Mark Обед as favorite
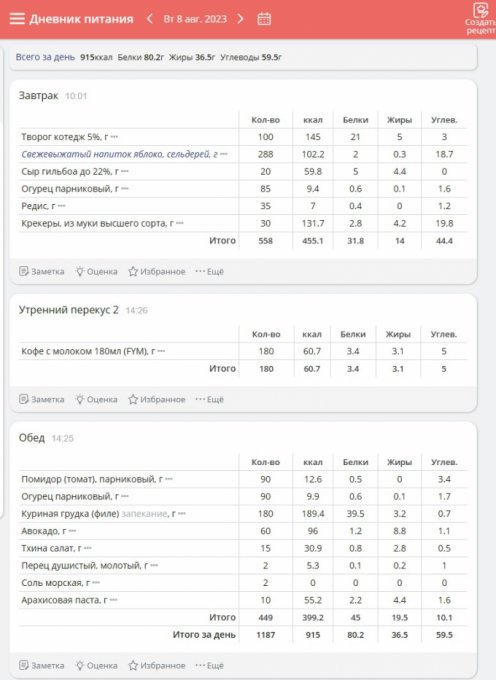 tap(157, 665)
